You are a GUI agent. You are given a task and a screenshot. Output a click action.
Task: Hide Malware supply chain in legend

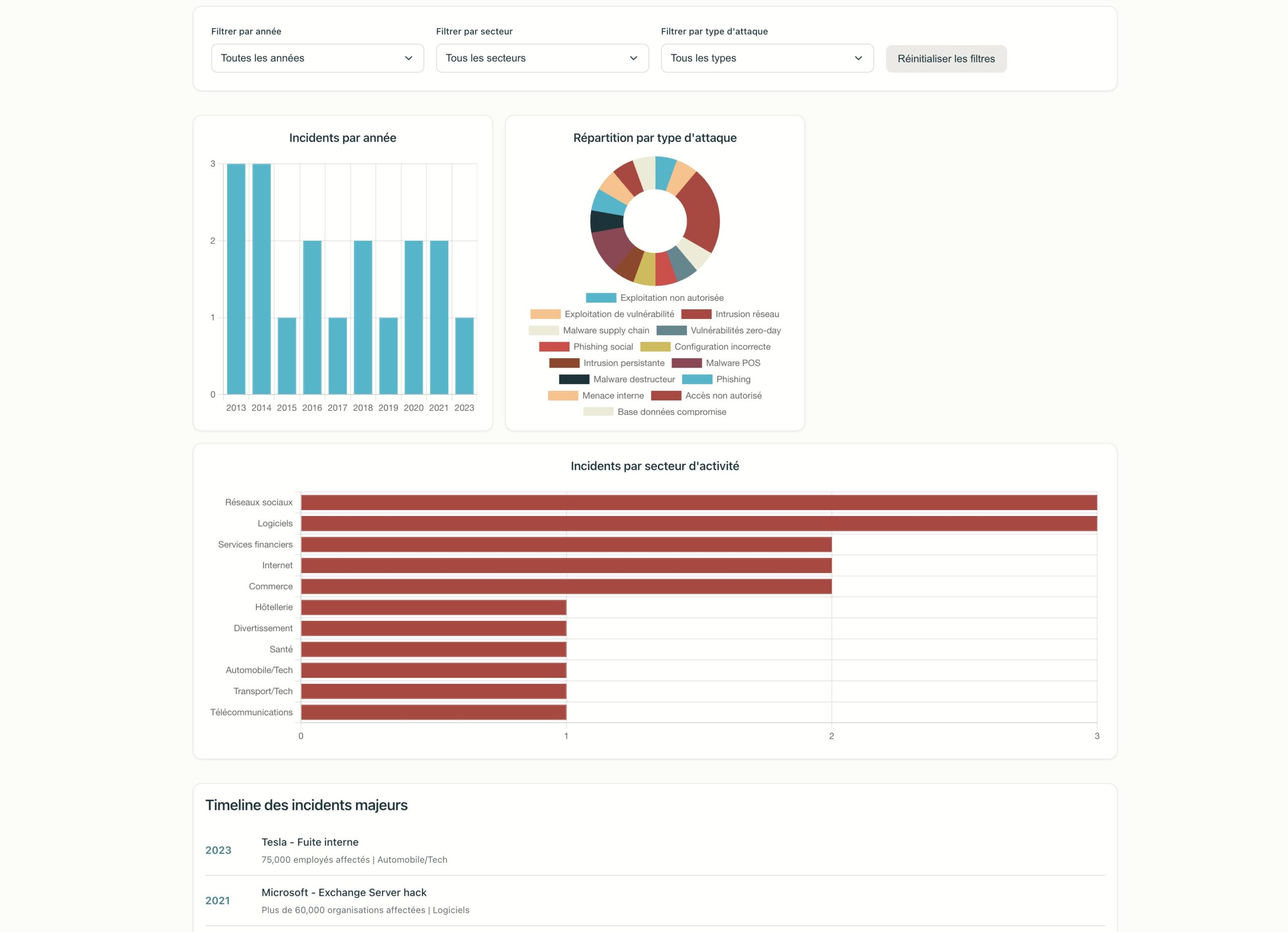pyautogui.click(x=589, y=330)
